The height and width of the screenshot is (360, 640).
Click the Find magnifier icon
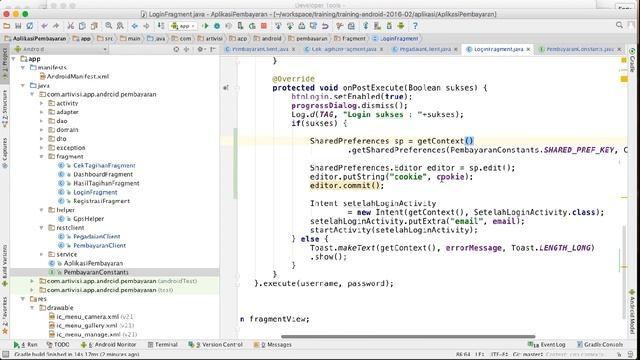tap(109, 26)
